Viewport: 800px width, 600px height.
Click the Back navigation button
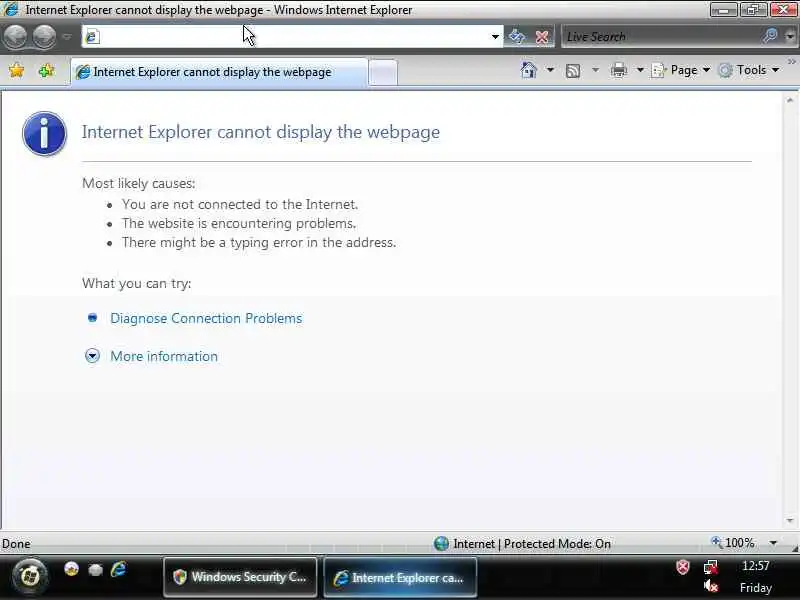click(x=15, y=37)
